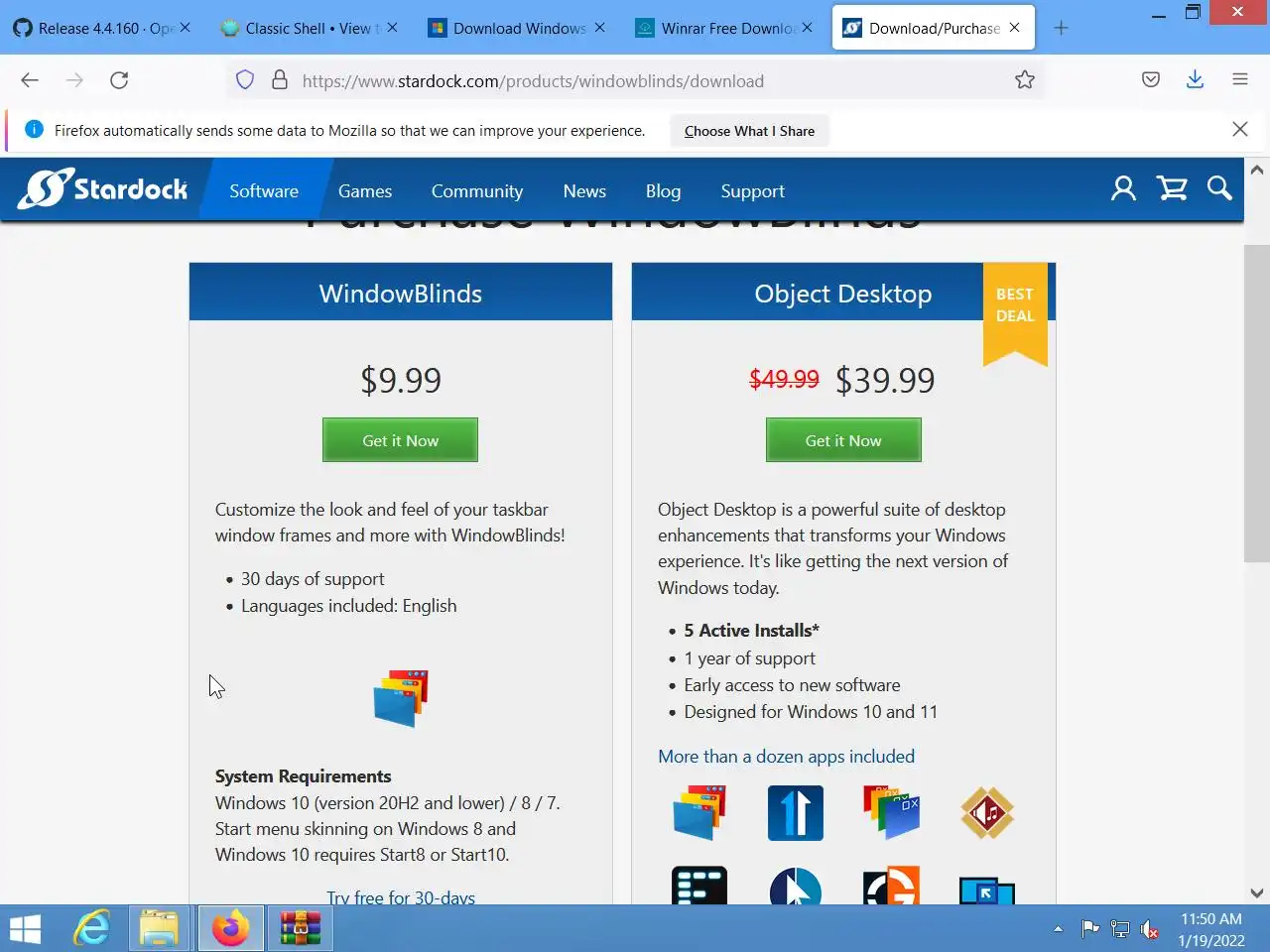
Task: Open the Software navigation menu
Action: (x=264, y=191)
